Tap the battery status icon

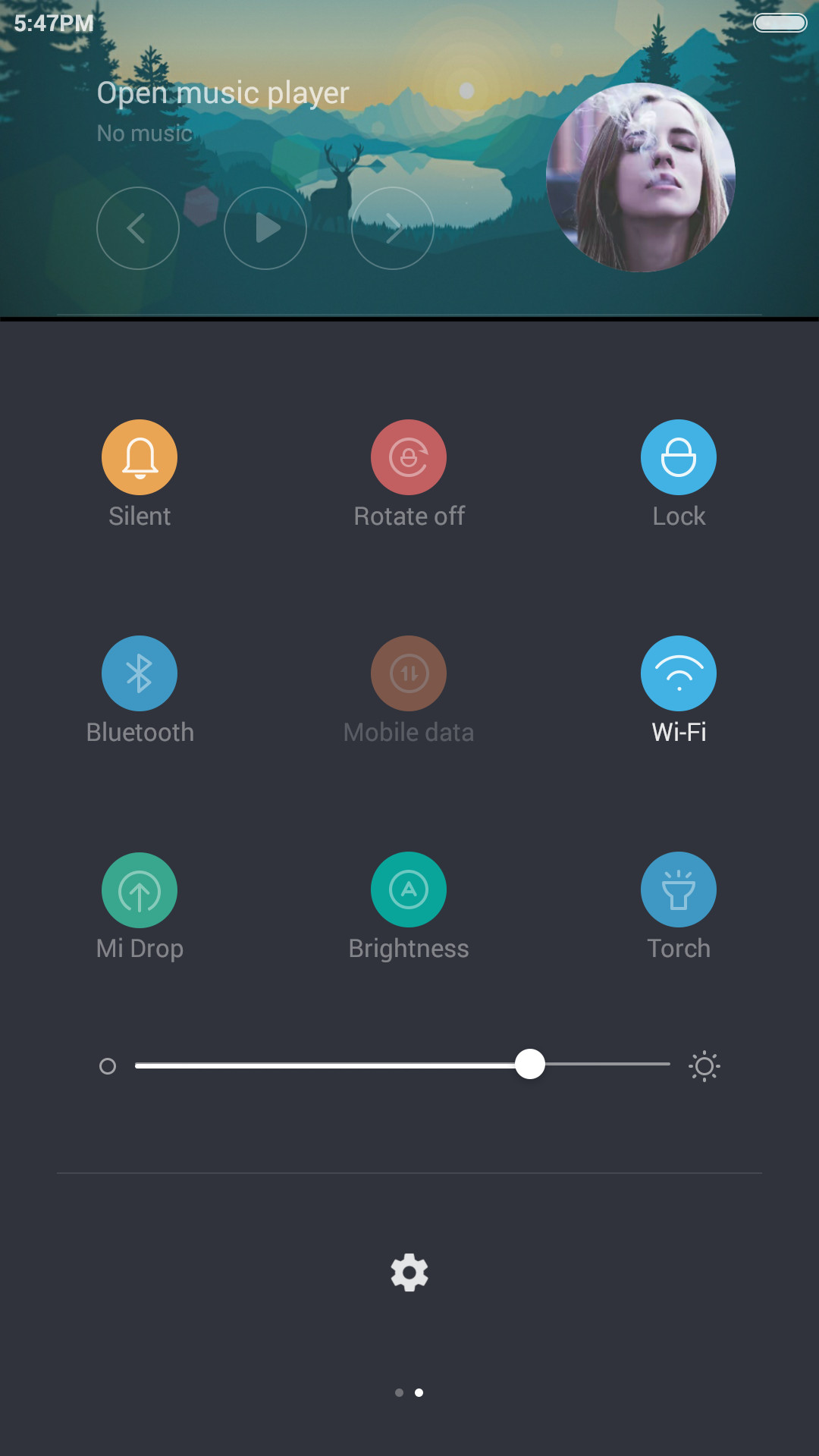(780, 23)
